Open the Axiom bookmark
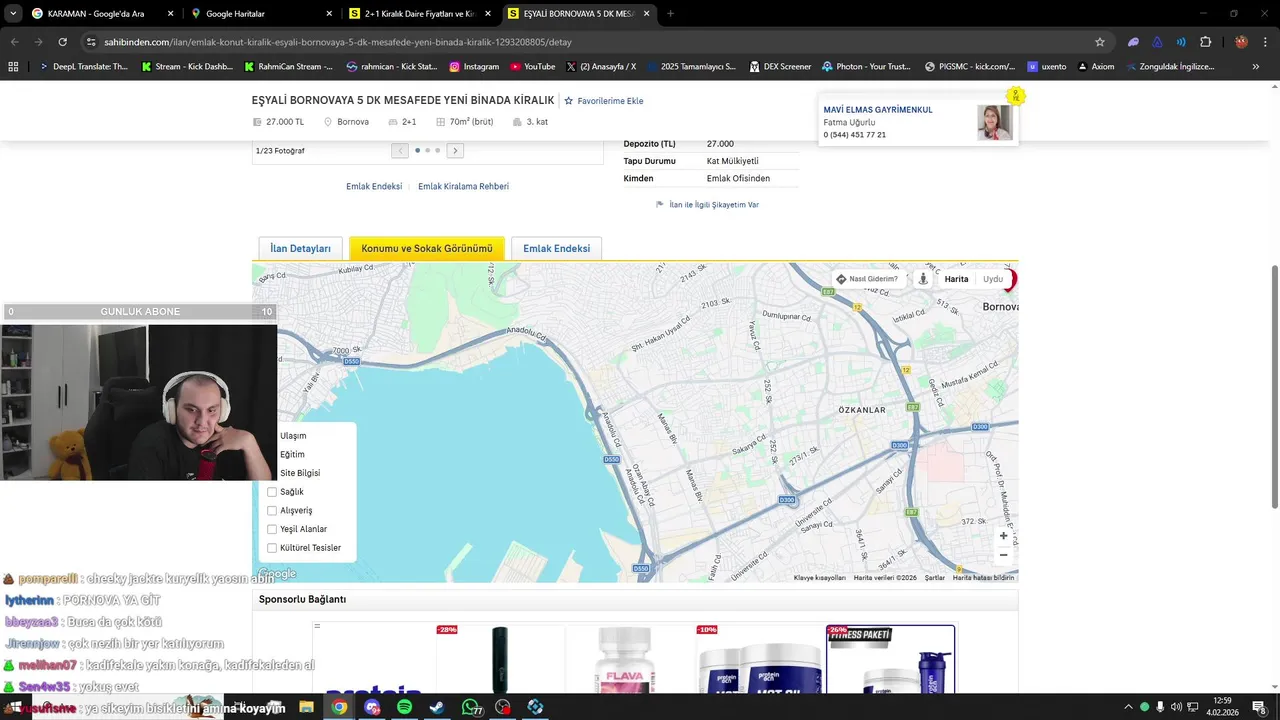This screenshot has width=1280, height=720. click(x=1095, y=67)
